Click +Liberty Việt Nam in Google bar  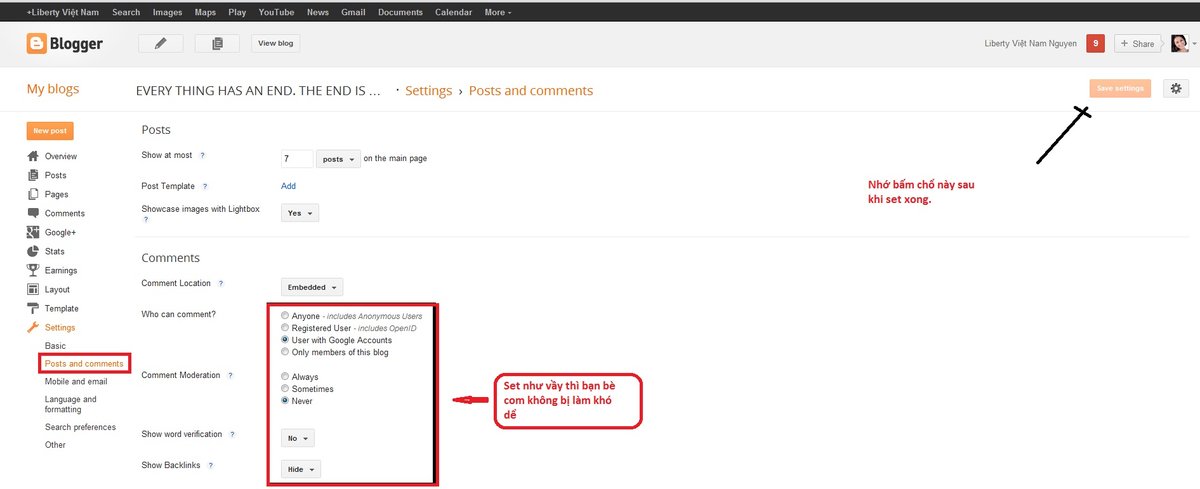coord(62,12)
